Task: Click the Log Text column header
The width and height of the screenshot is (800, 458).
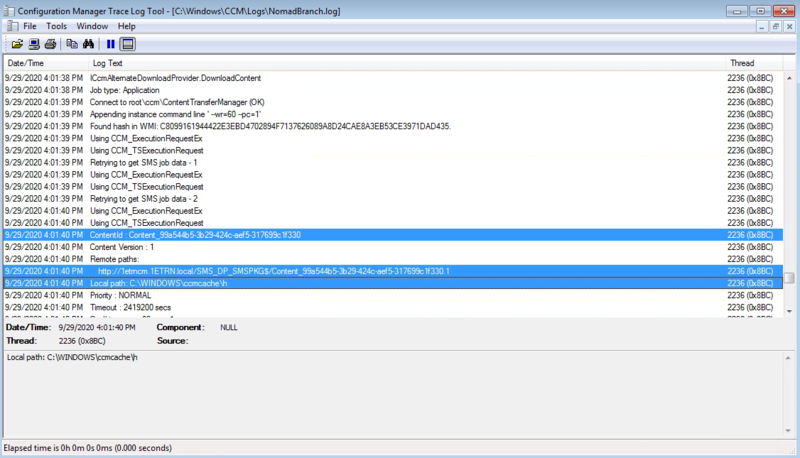Action: click(400, 63)
